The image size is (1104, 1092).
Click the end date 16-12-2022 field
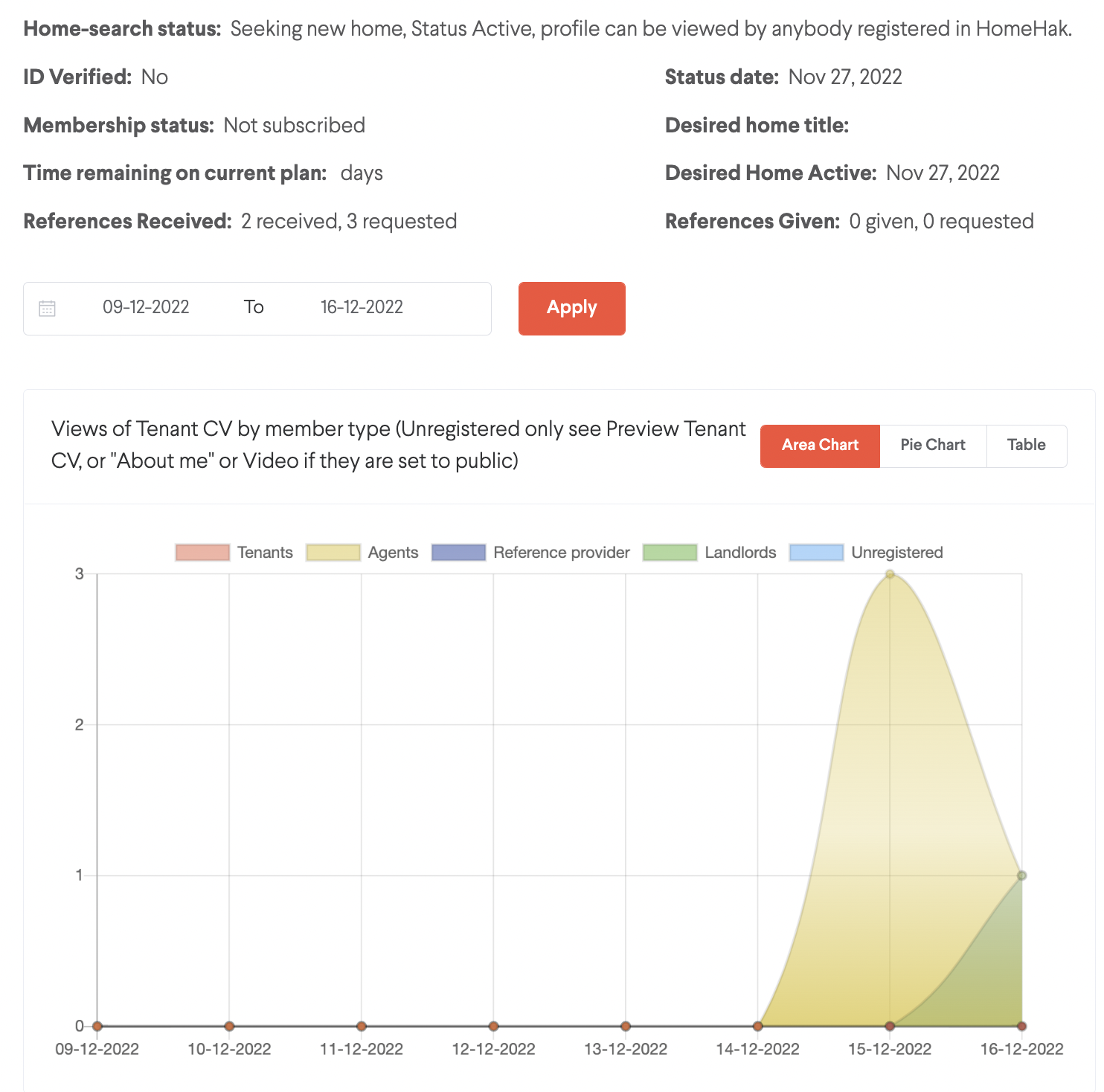(x=362, y=307)
